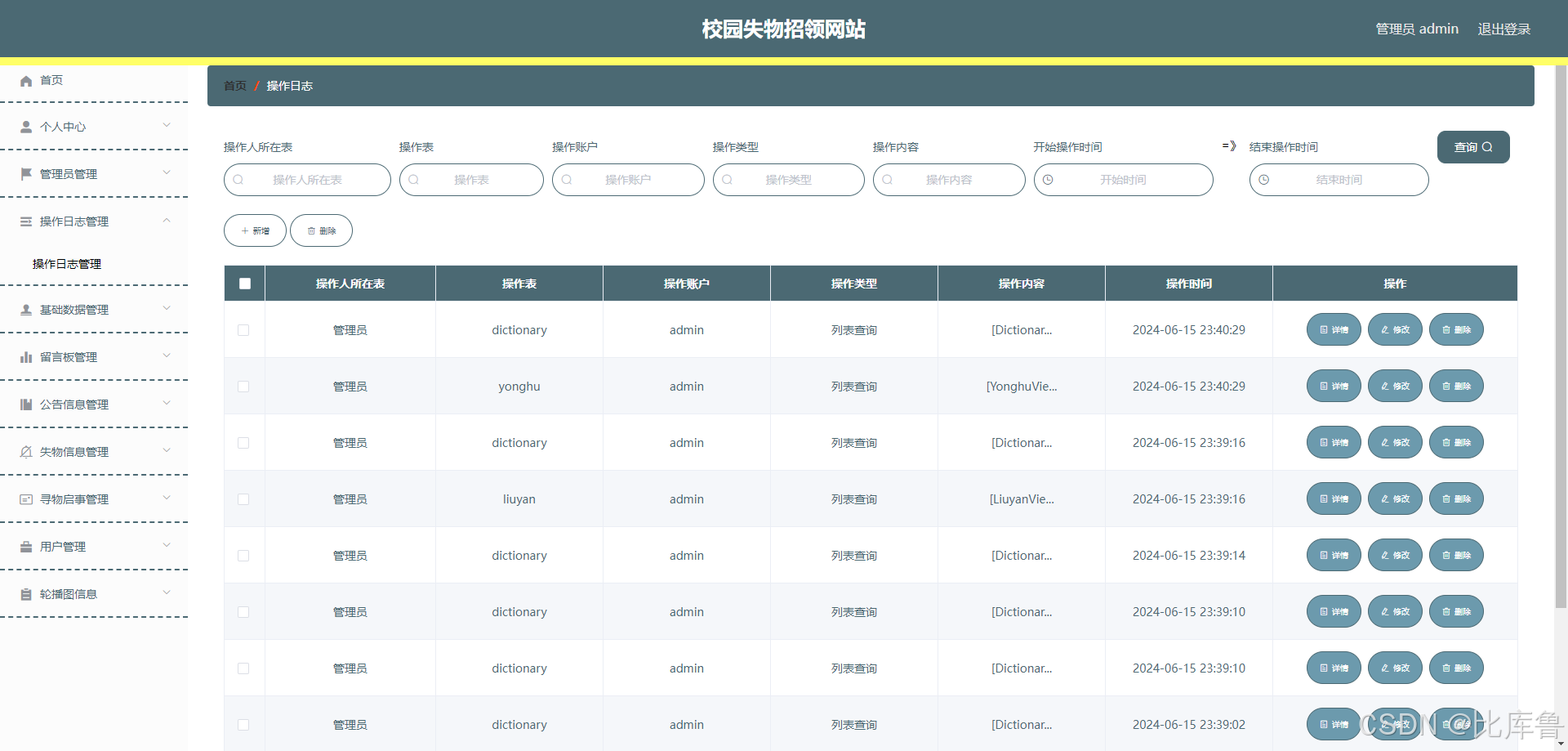Check the checkbox for the liuyan row
The height and width of the screenshot is (751, 1568).
243,499
